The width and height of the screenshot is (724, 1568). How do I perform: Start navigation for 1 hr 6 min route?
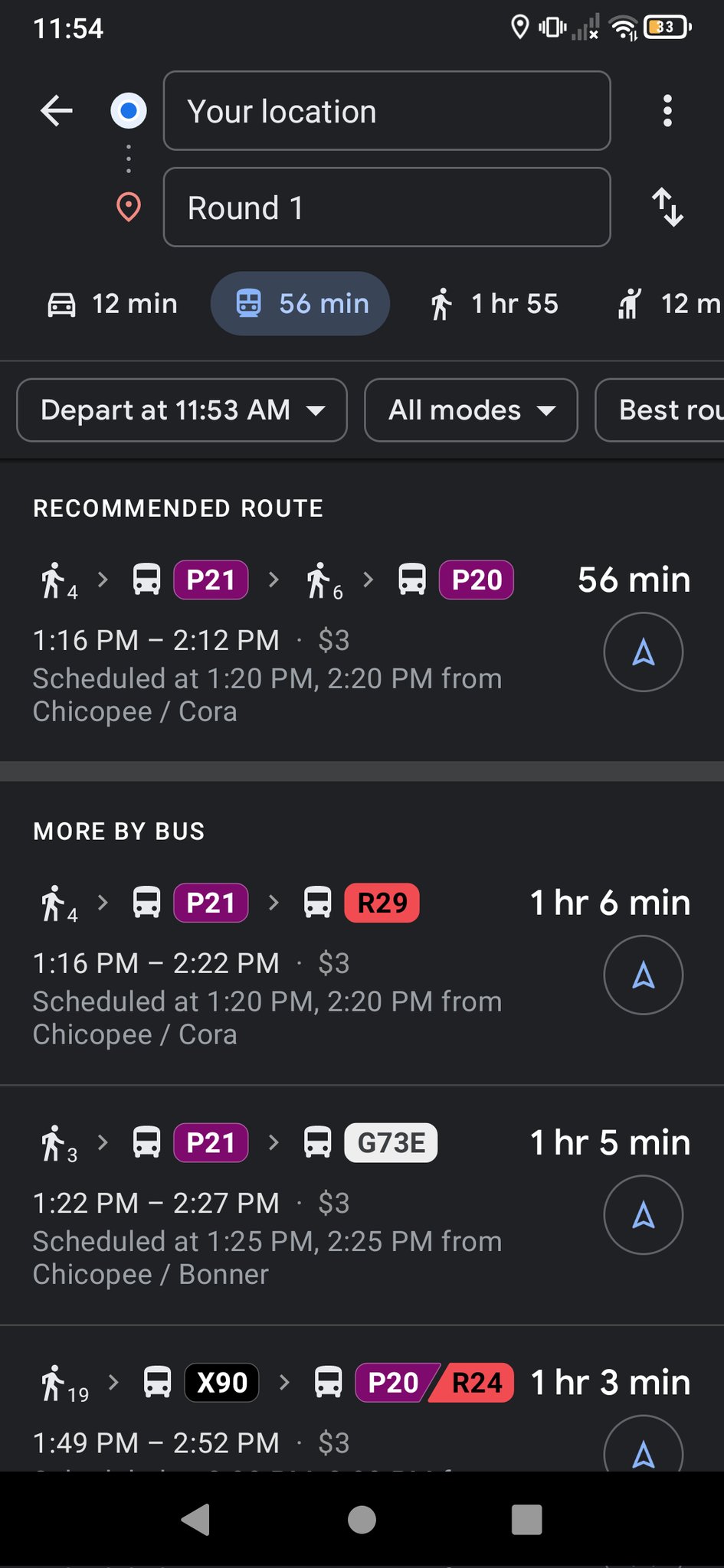coord(643,975)
